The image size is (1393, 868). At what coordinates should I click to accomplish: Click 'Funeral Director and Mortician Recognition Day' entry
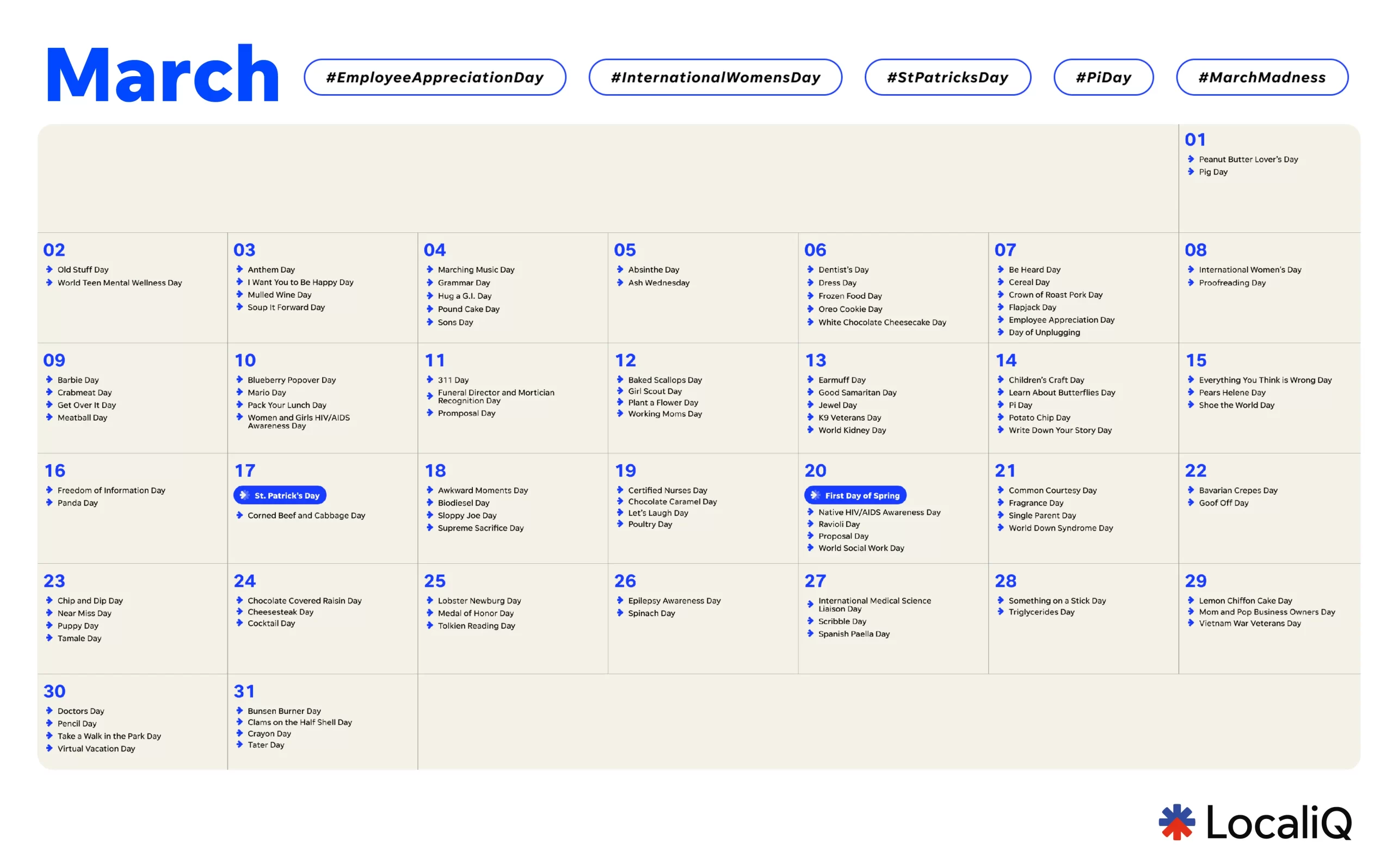click(496, 396)
